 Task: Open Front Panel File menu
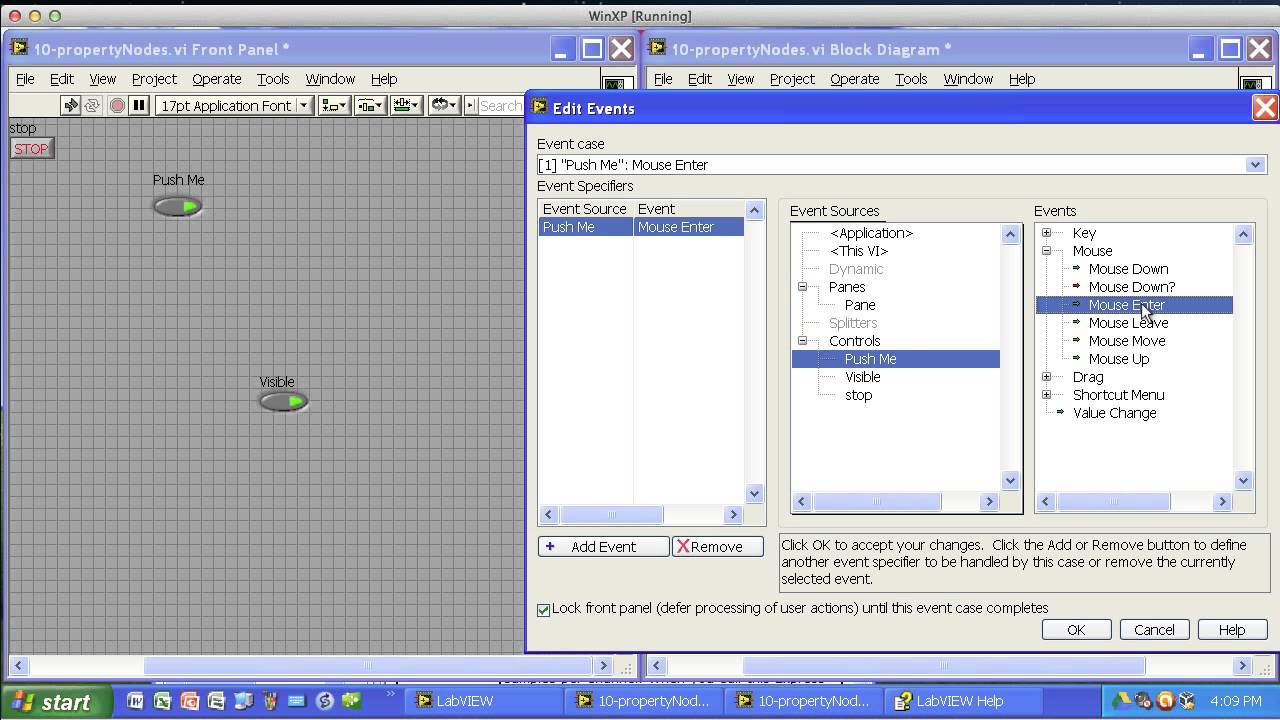coord(25,79)
